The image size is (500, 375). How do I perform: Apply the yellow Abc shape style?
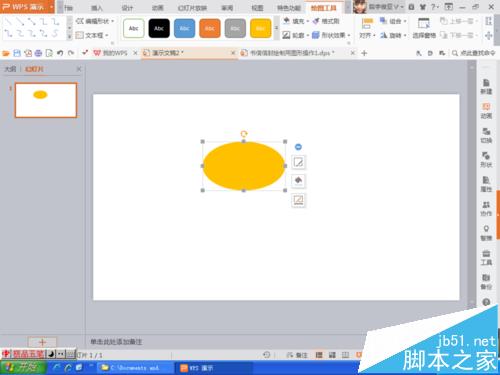(x=260, y=28)
